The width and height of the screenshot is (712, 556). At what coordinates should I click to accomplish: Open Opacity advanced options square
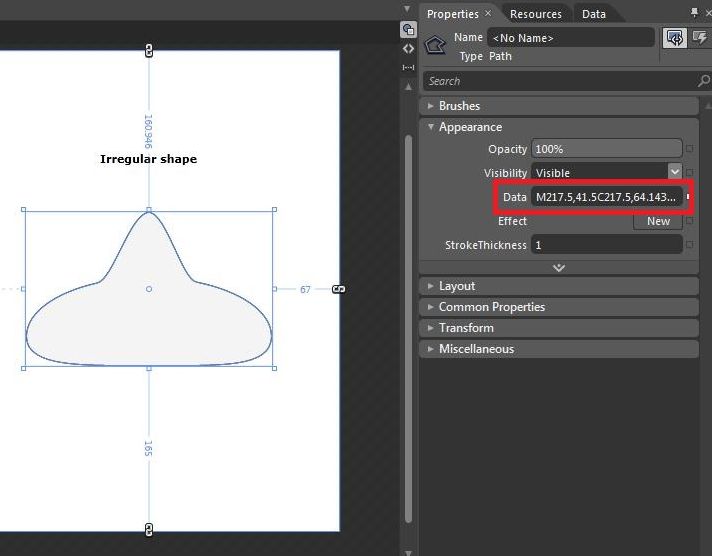[690, 149]
